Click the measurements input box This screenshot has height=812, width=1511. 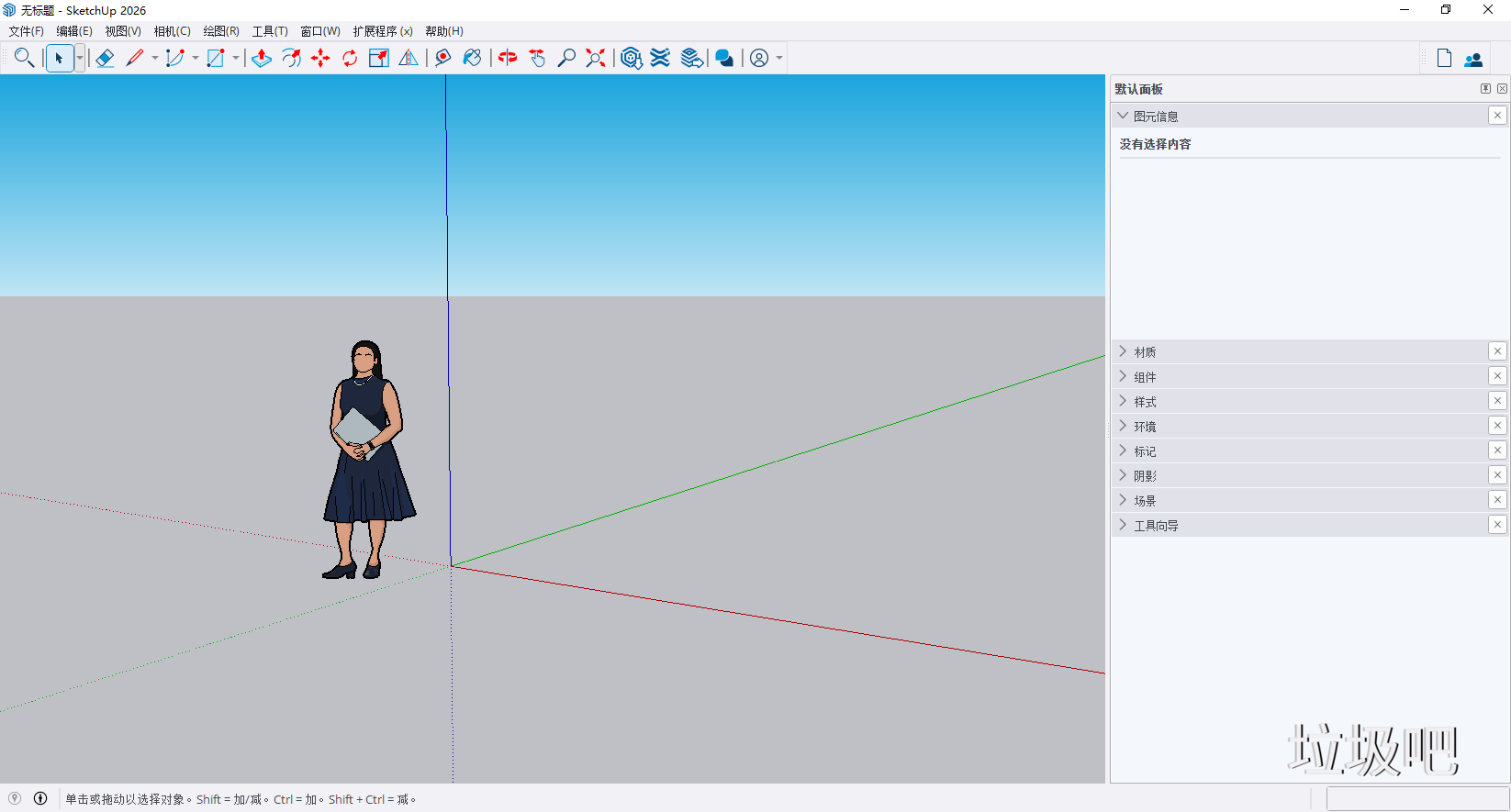tap(1416, 799)
